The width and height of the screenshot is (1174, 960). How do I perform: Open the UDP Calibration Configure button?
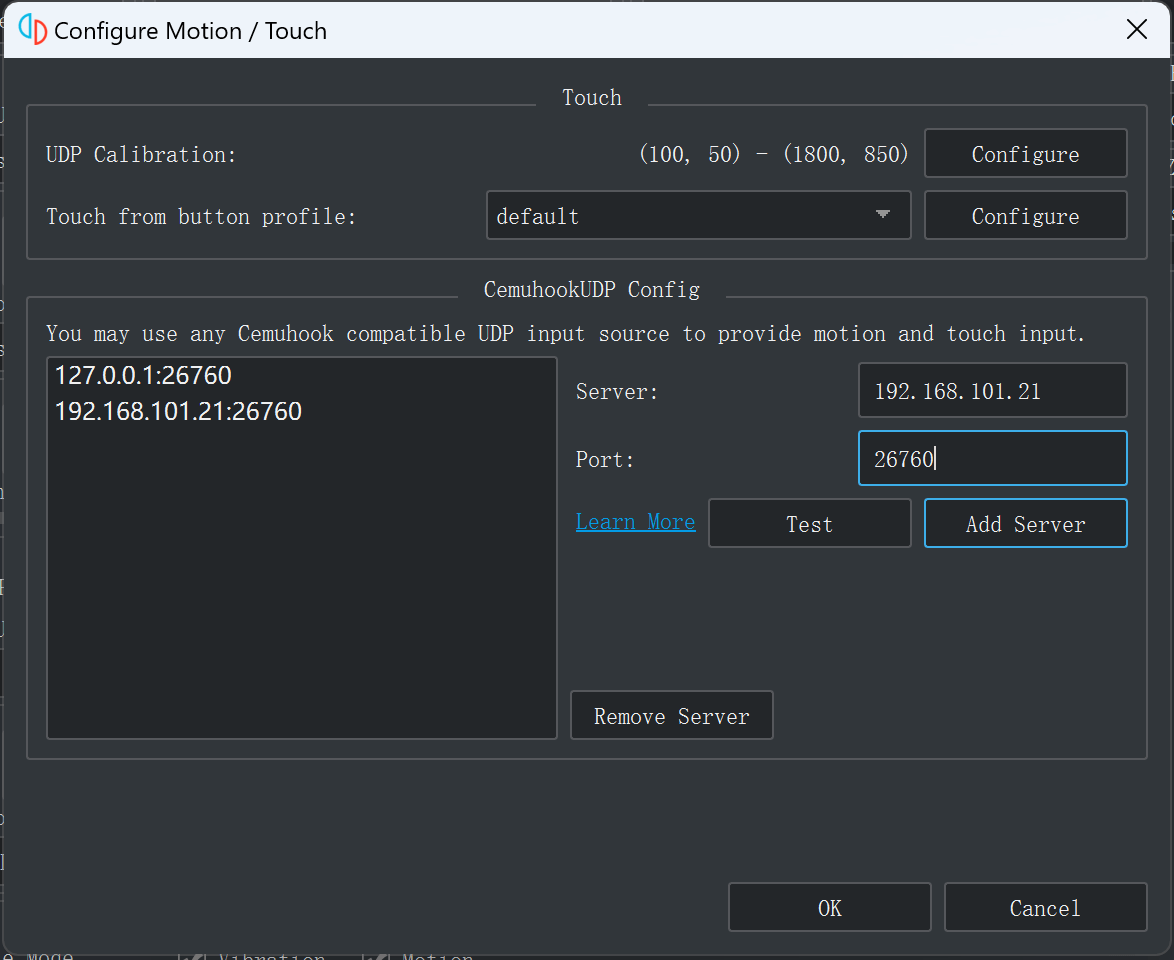[1025, 154]
